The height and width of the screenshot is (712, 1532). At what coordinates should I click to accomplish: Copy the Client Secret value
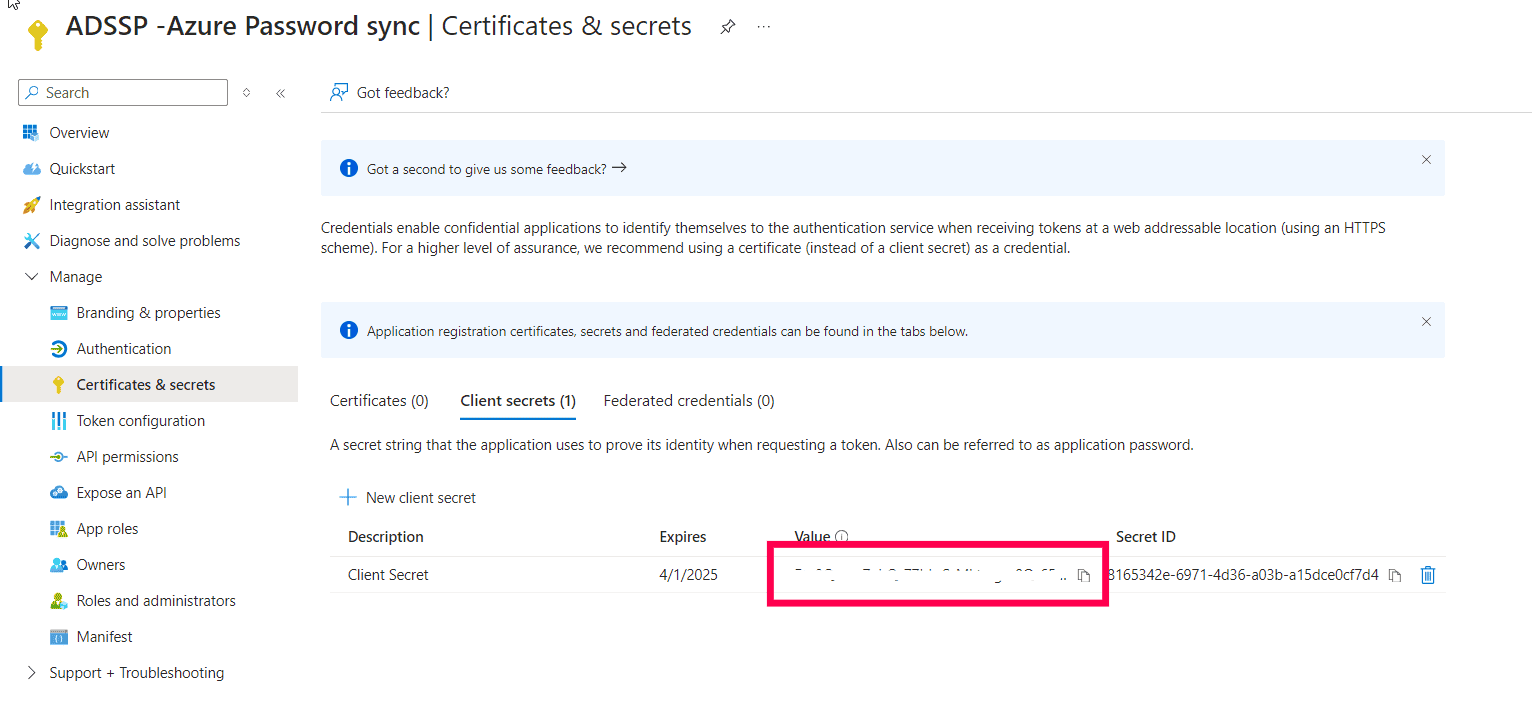pos(1084,575)
